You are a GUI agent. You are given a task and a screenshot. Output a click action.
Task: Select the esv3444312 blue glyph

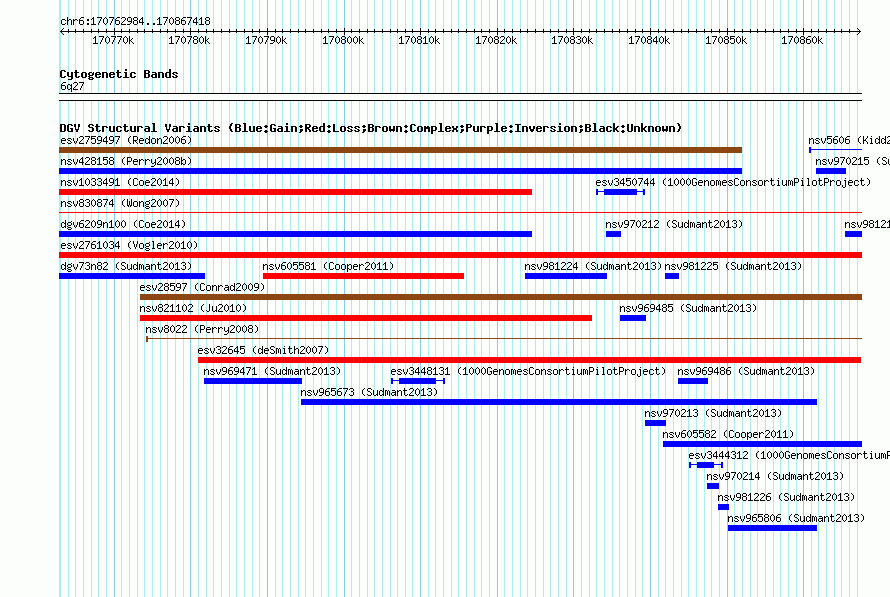[x=706, y=465]
